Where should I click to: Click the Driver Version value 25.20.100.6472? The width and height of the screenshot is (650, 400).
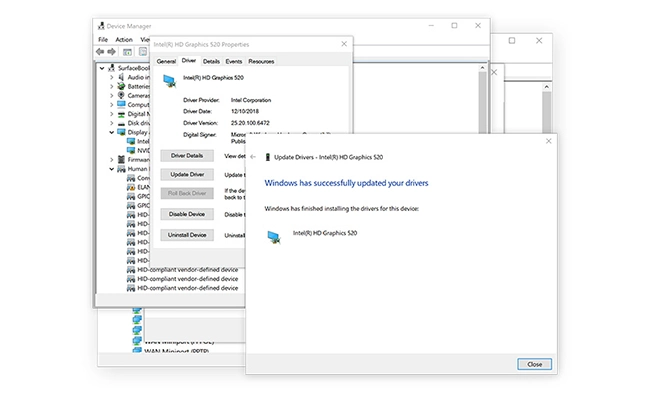[x=250, y=123]
